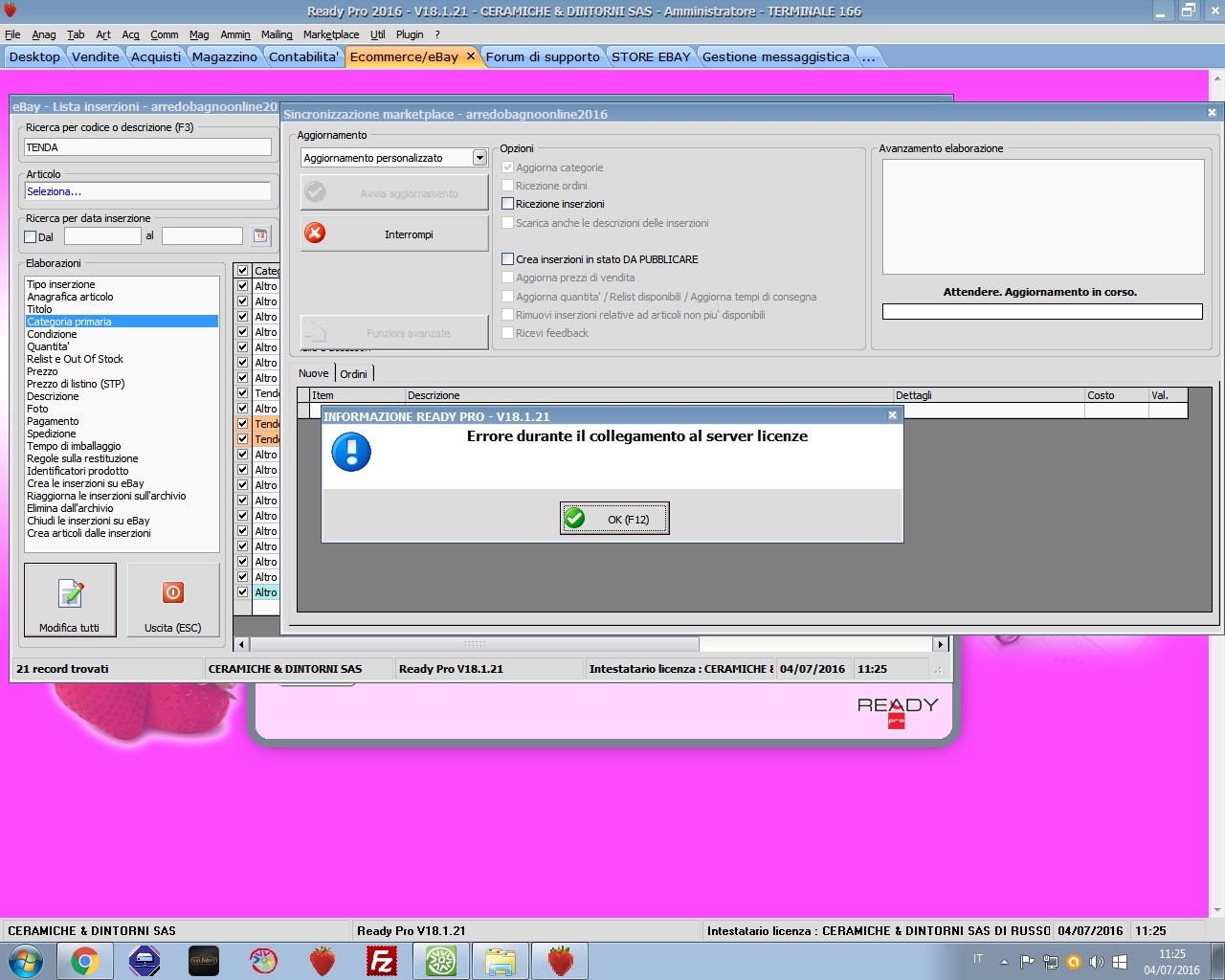Click the strawberry icon left of FileZilla
The width and height of the screenshot is (1225, 980).
click(x=323, y=961)
